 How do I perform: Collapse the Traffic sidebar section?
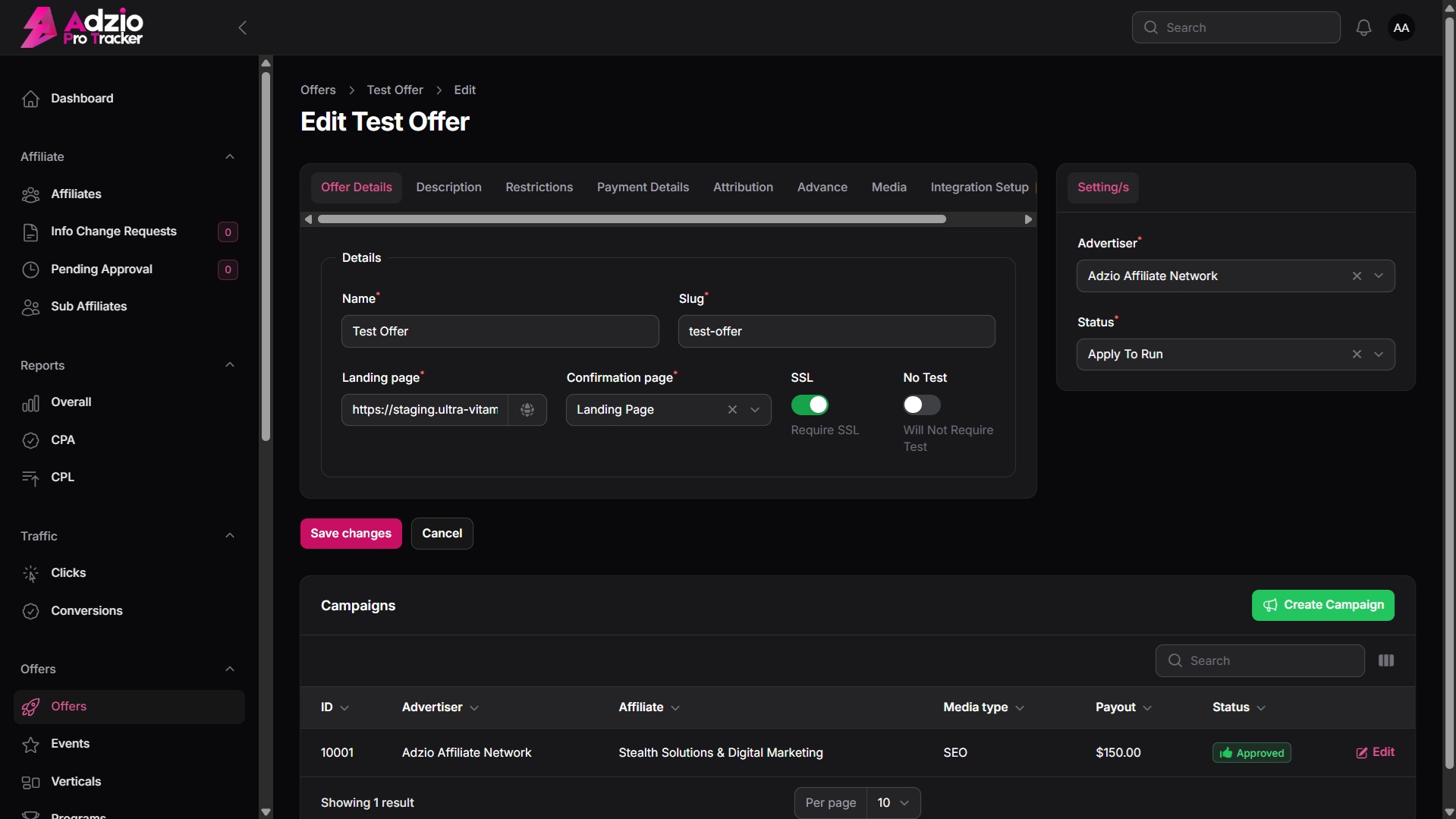(229, 536)
